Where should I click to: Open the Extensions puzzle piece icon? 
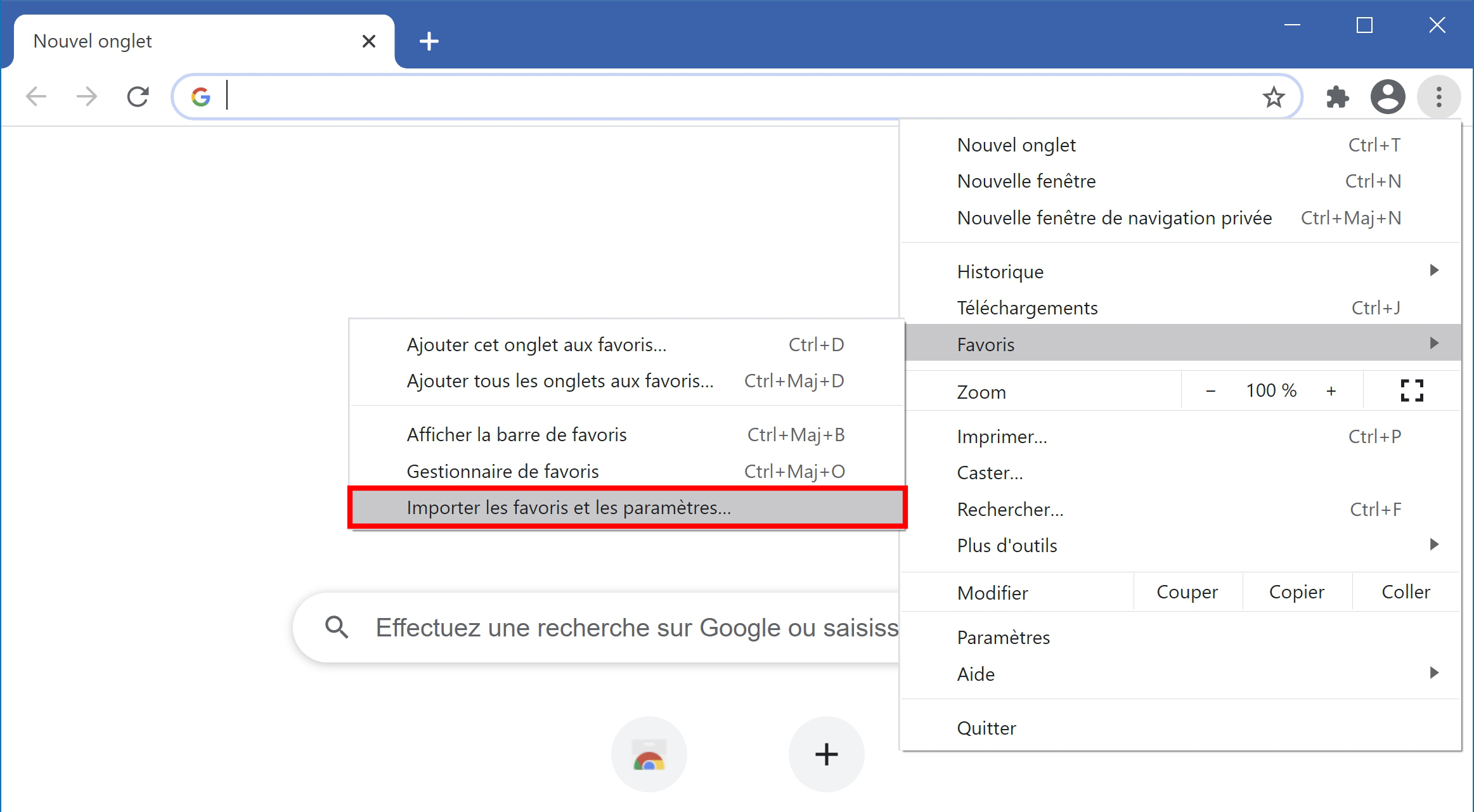[1337, 97]
